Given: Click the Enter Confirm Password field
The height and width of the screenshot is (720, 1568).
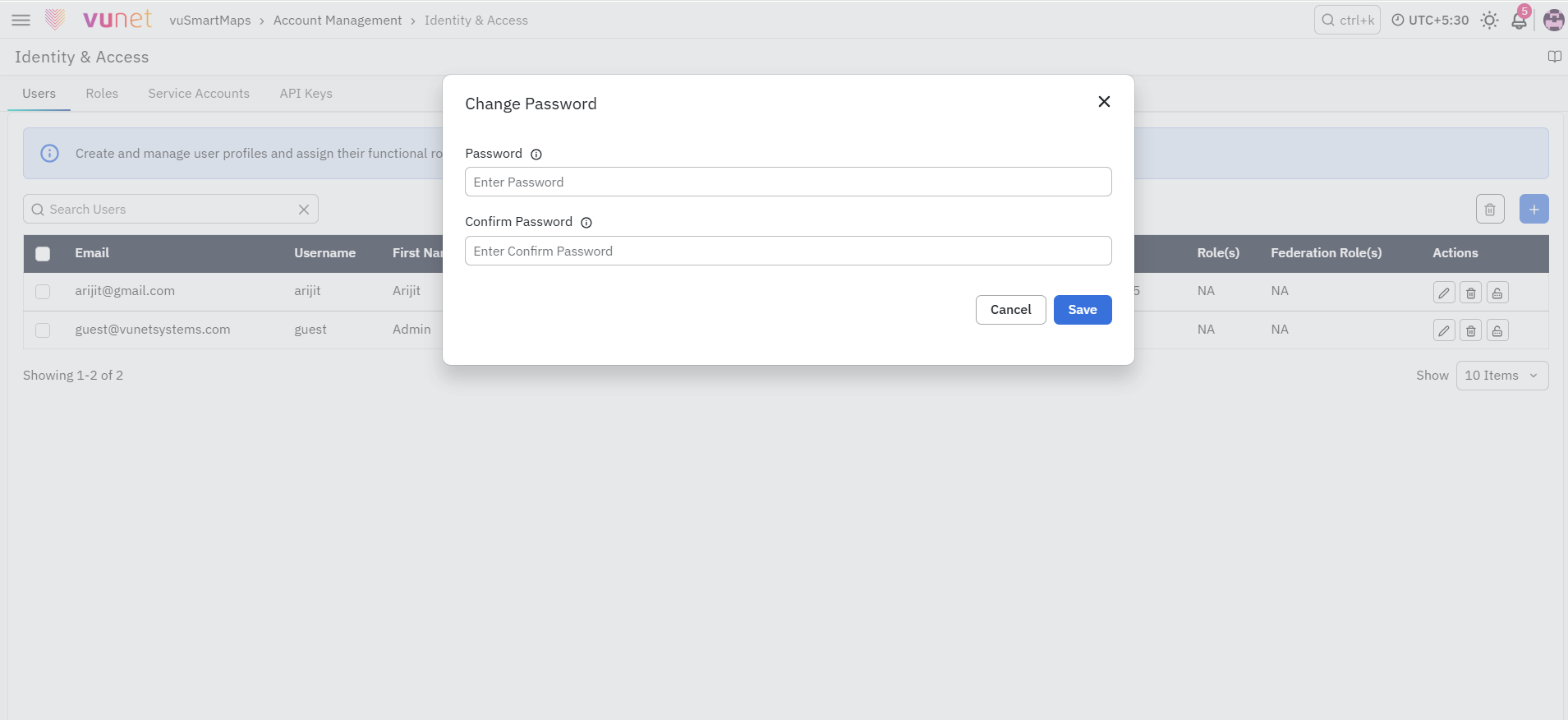Looking at the screenshot, I should 788,251.
